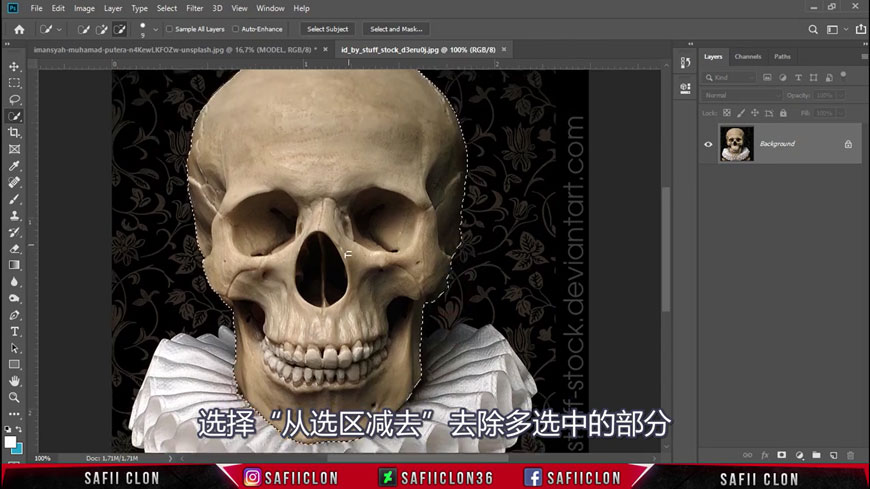Viewport: 870px width, 489px height.
Task: Open the History panel icon
Action: (686, 63)
